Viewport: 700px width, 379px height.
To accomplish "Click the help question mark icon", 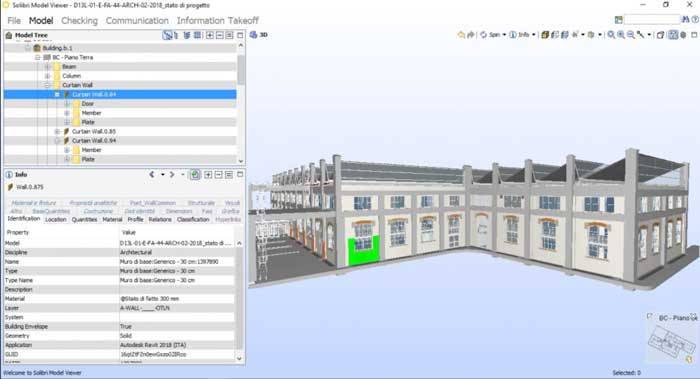I will pos(695,20).
